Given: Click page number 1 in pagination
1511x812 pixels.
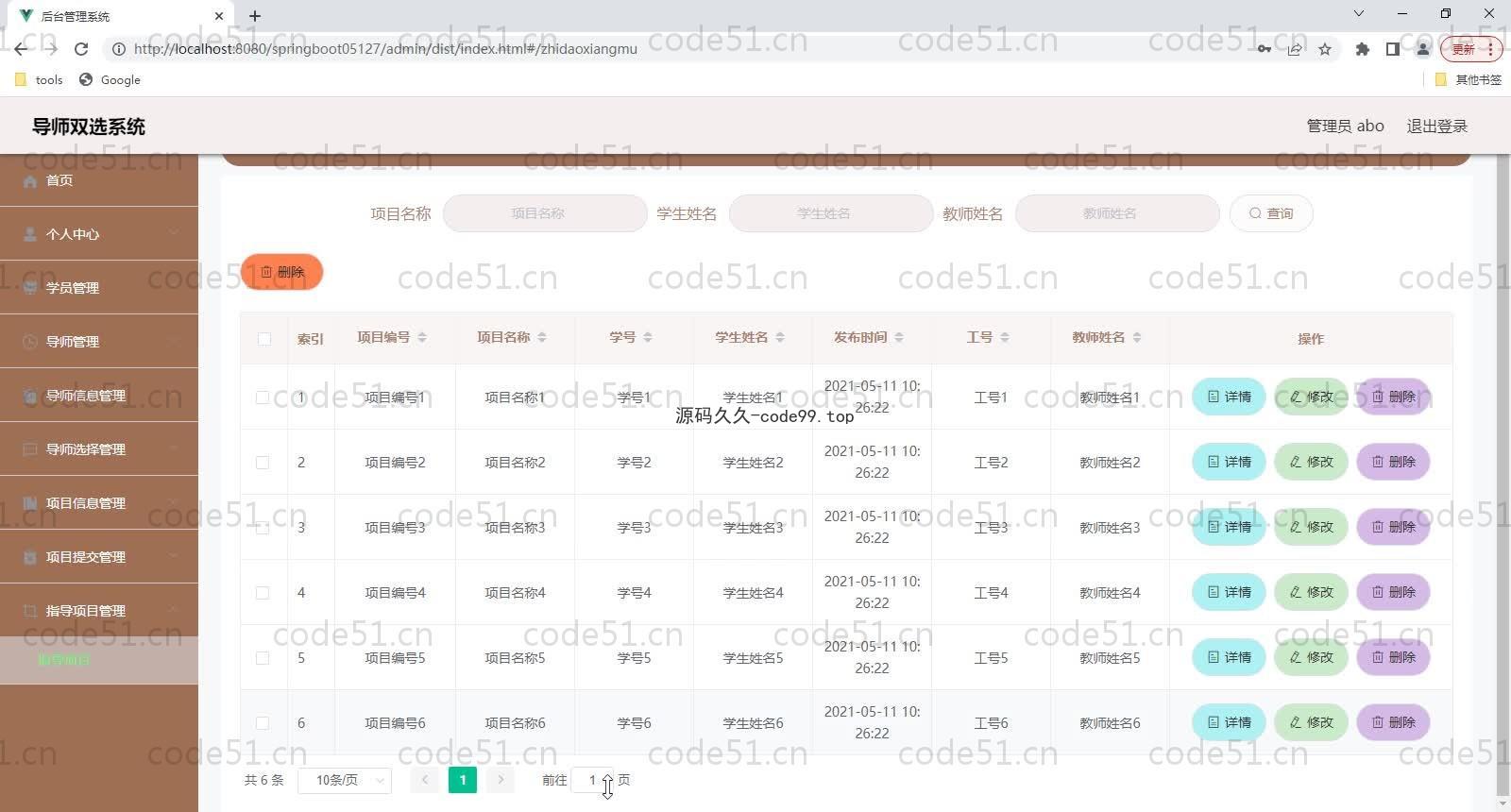Looking at the screenshot, I should pyautogui.click(x=463, y=780).
